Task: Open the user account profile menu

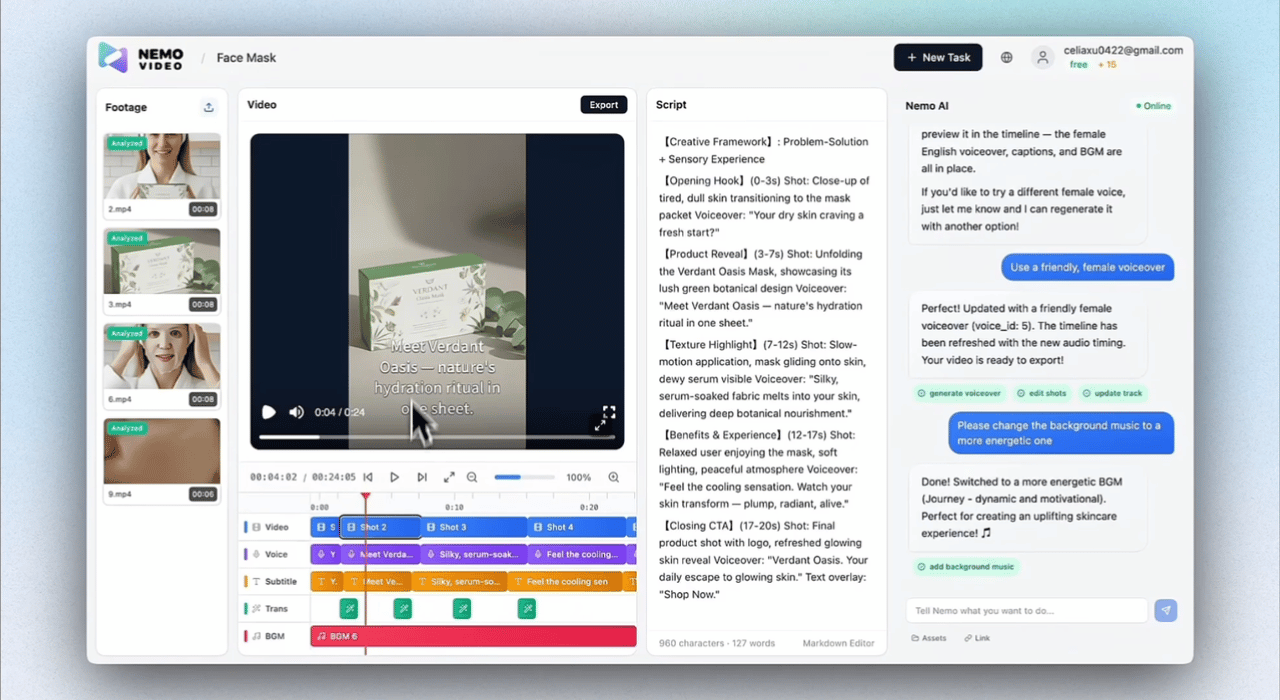Action: point(1043,58)
